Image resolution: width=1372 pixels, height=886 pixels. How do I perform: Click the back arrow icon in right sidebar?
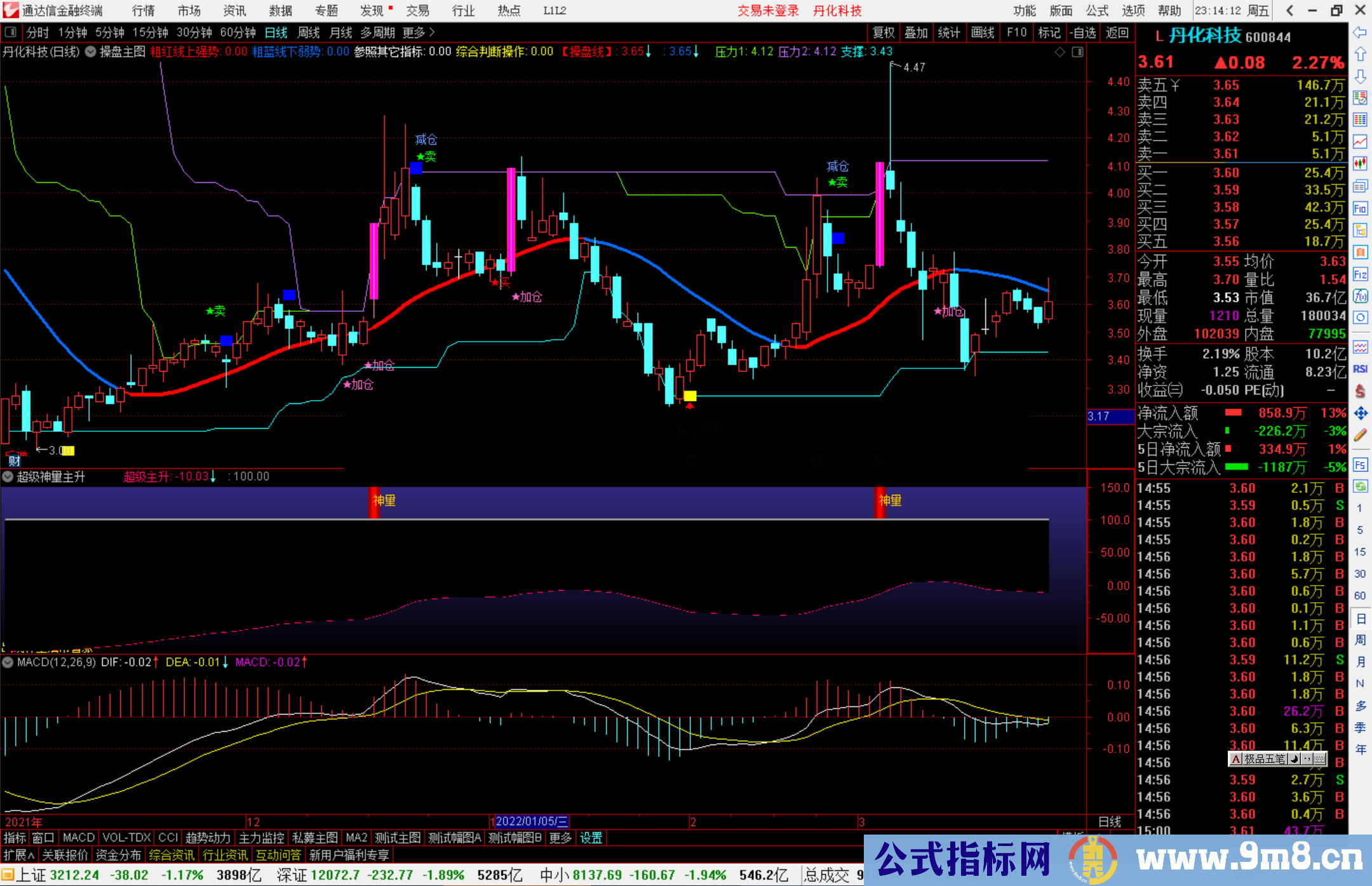click(1360, 32)
